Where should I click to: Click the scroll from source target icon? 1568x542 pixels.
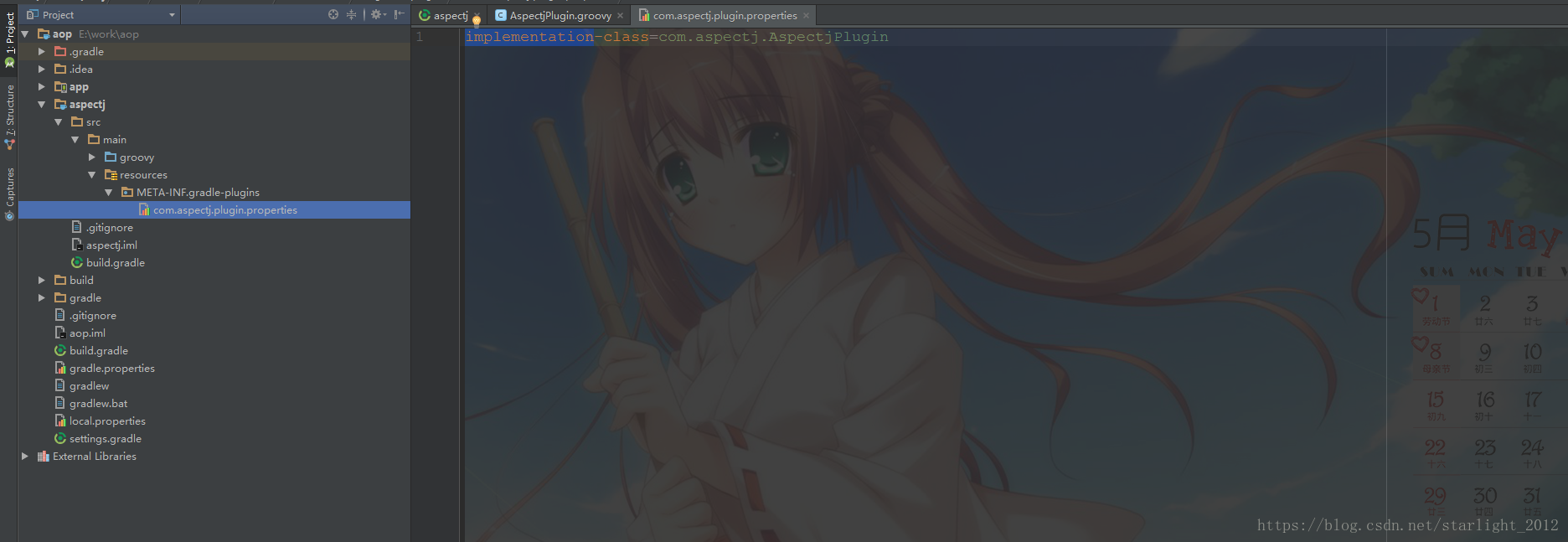[333, 14]
